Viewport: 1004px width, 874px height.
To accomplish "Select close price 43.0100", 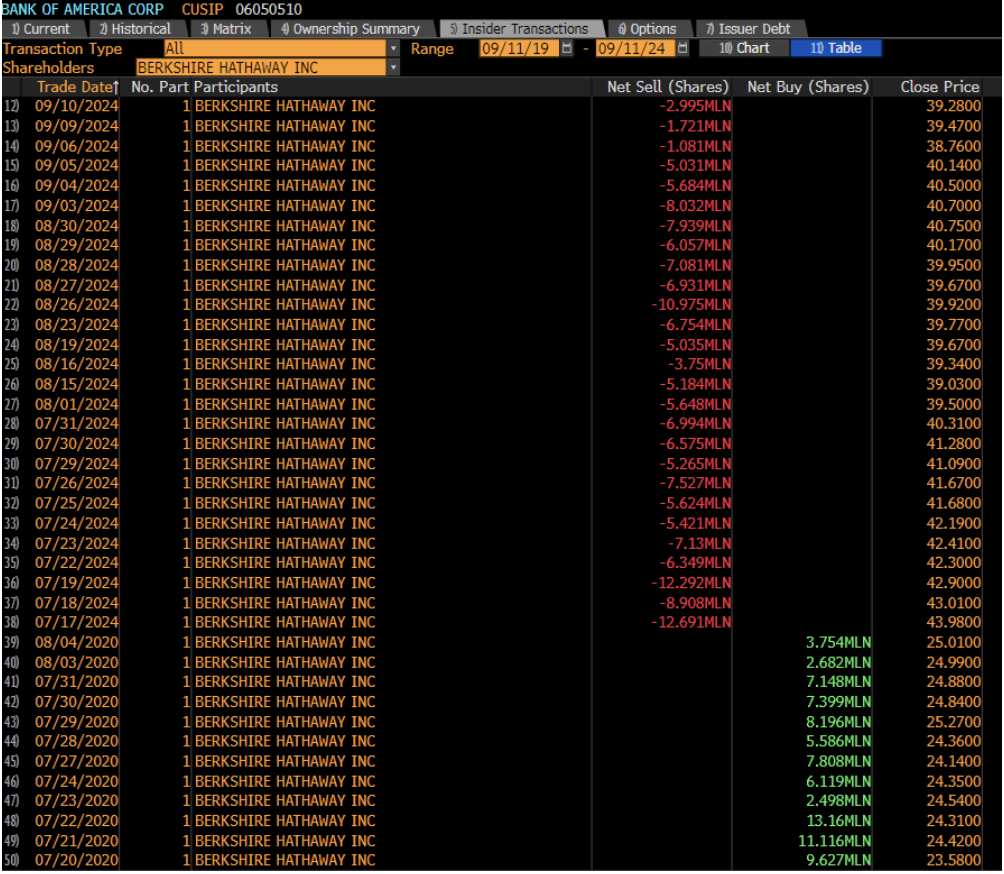I will [x=953, y=603].
